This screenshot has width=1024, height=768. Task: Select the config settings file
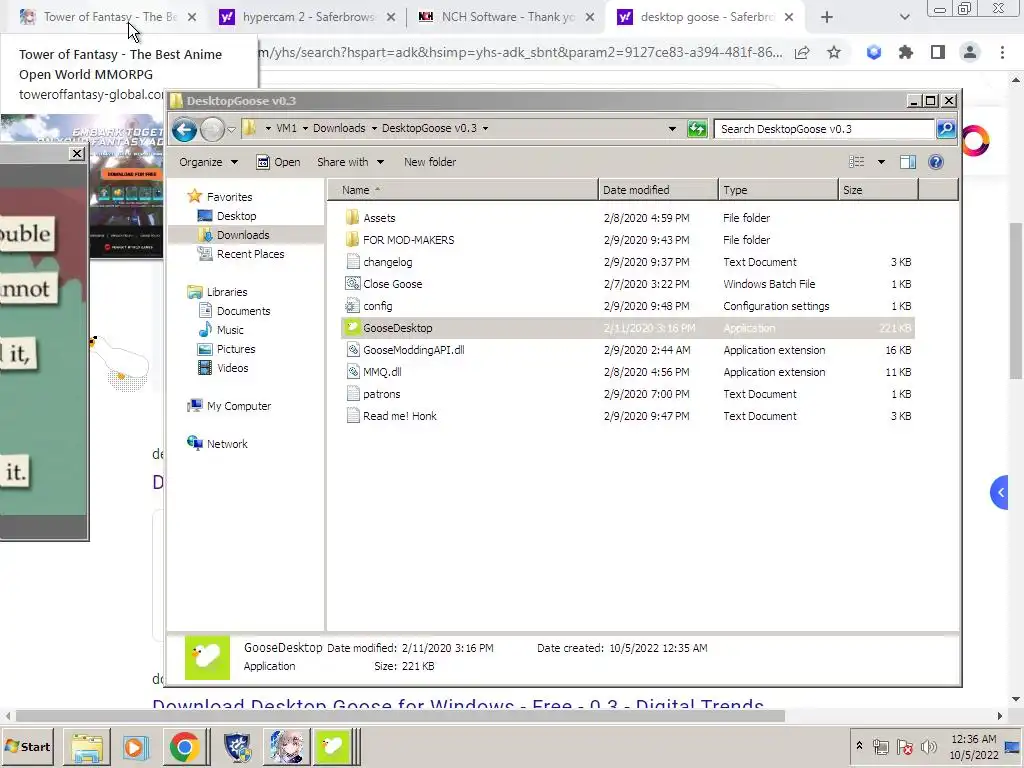pyautogui.click(x=369, y=306)
